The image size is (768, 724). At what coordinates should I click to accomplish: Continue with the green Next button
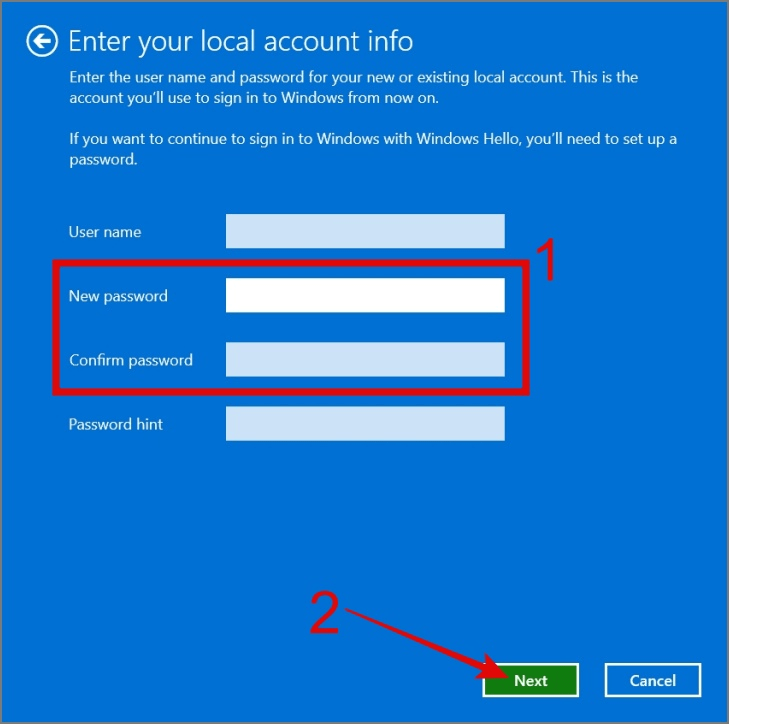pos(530,680)
